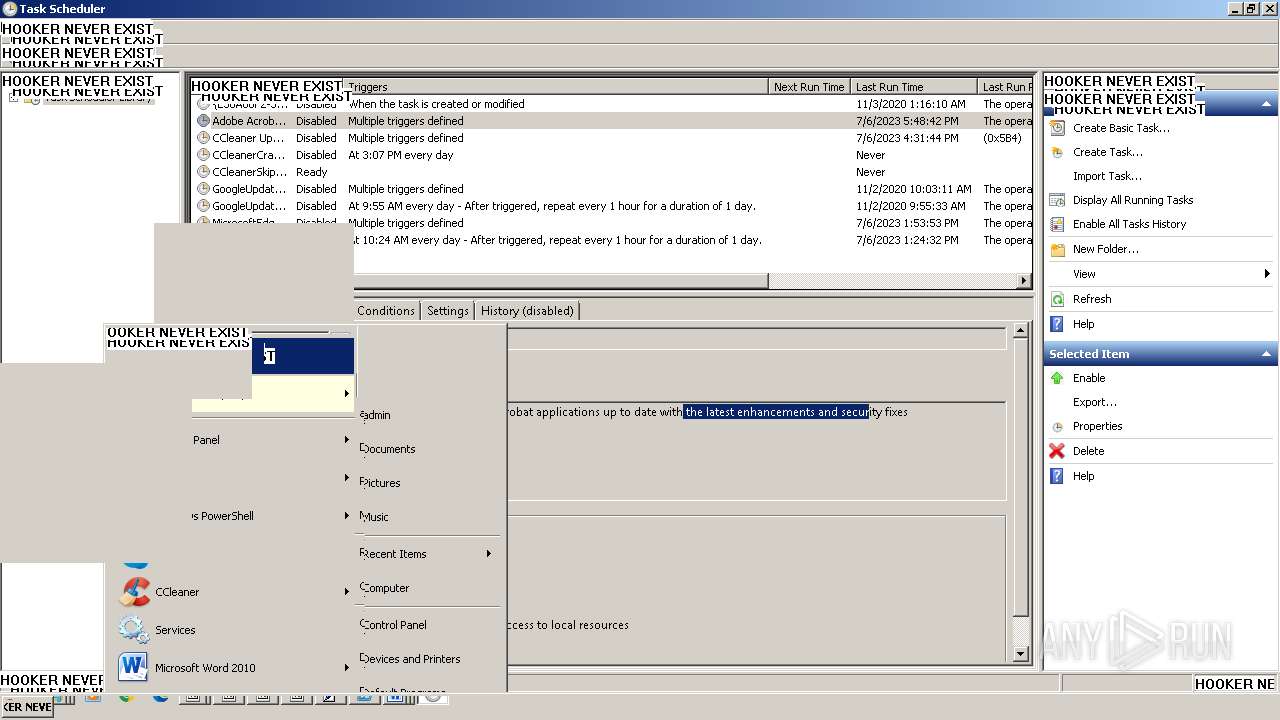
Task: Open Computer from the Start menu
Action: pyautogui.click(x=385, y=588)
